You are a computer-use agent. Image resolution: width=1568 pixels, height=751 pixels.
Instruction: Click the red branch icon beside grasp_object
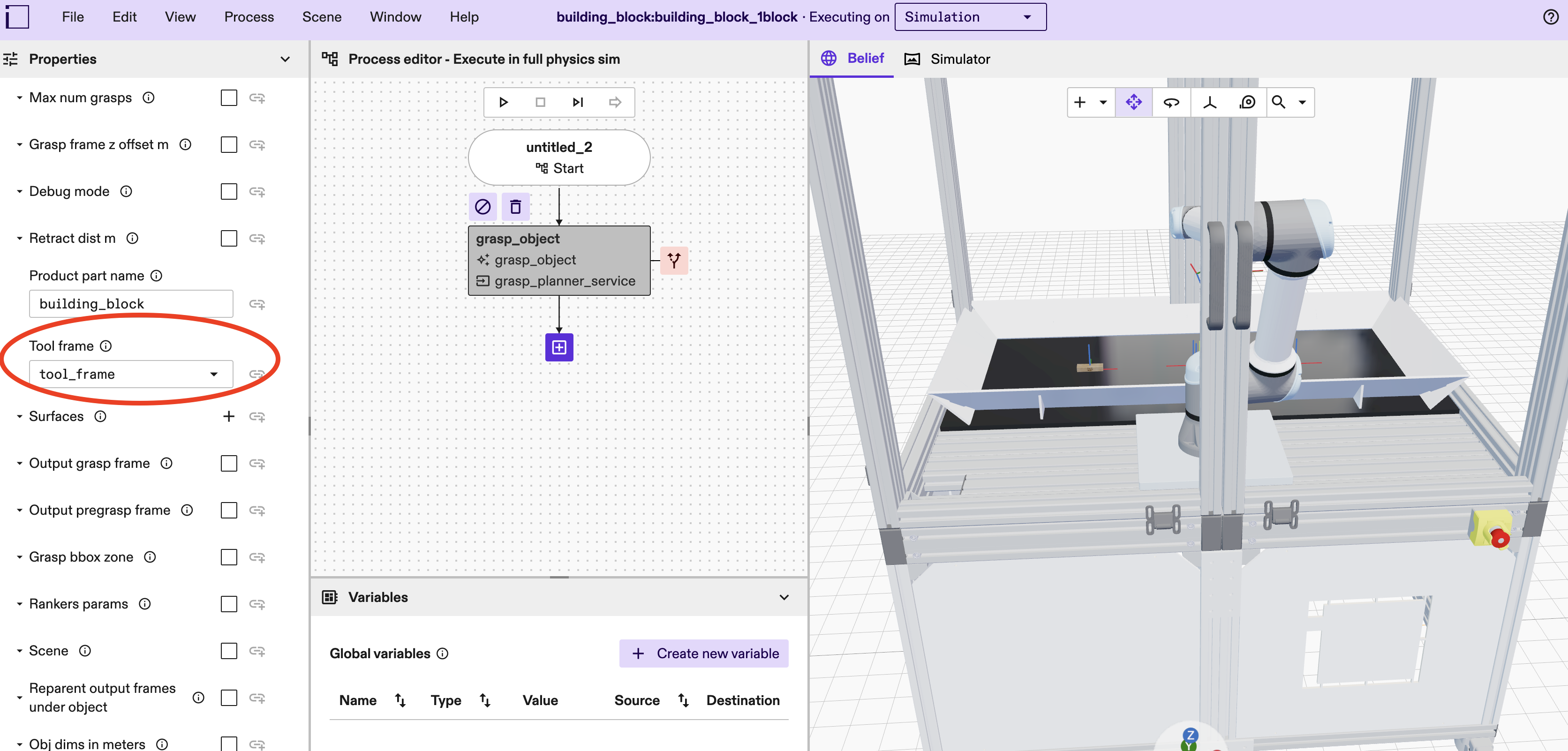(x=674, y=261)
